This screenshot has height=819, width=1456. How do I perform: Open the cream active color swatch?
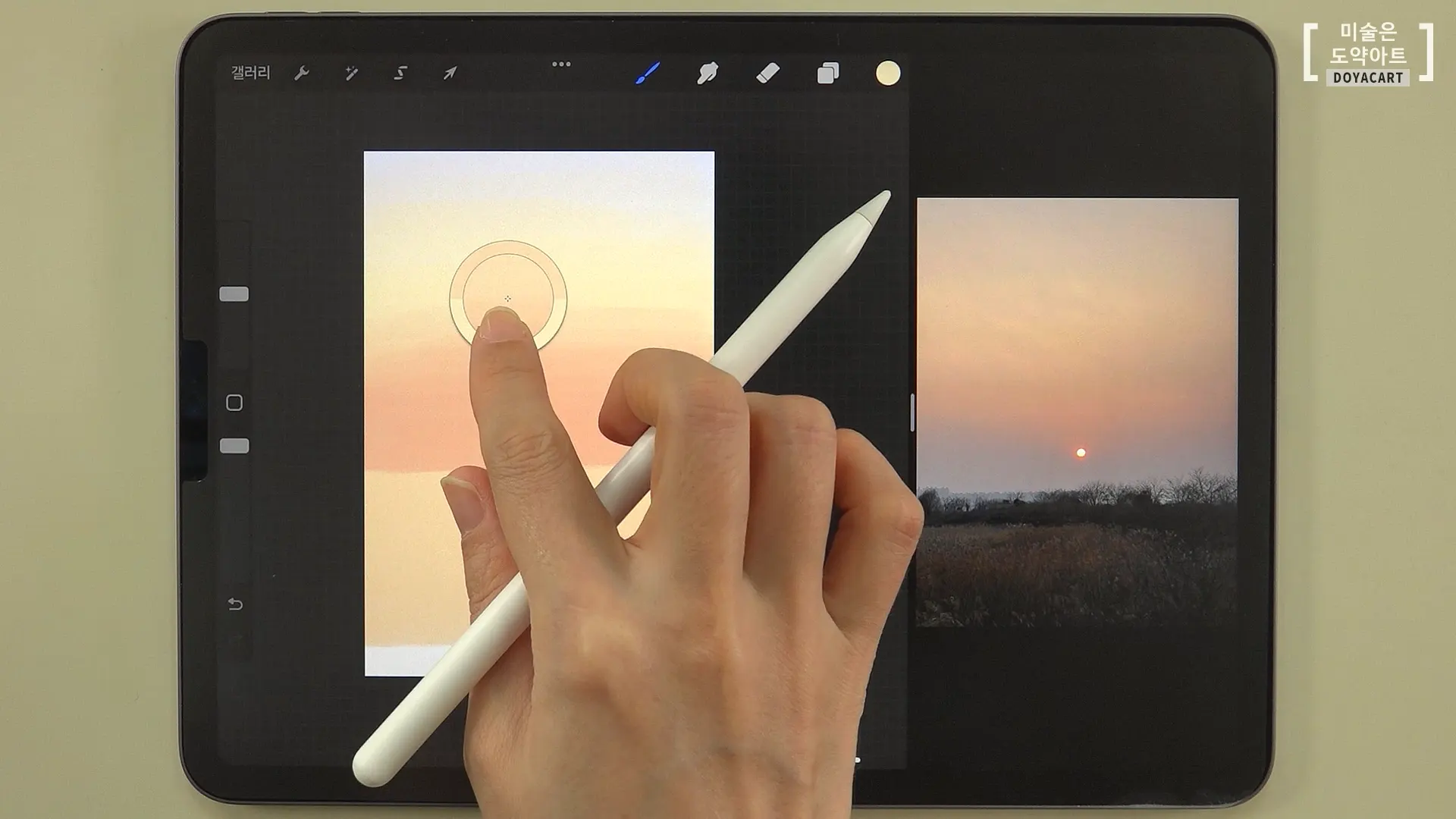pyautogui.click(x=888, y=74)
